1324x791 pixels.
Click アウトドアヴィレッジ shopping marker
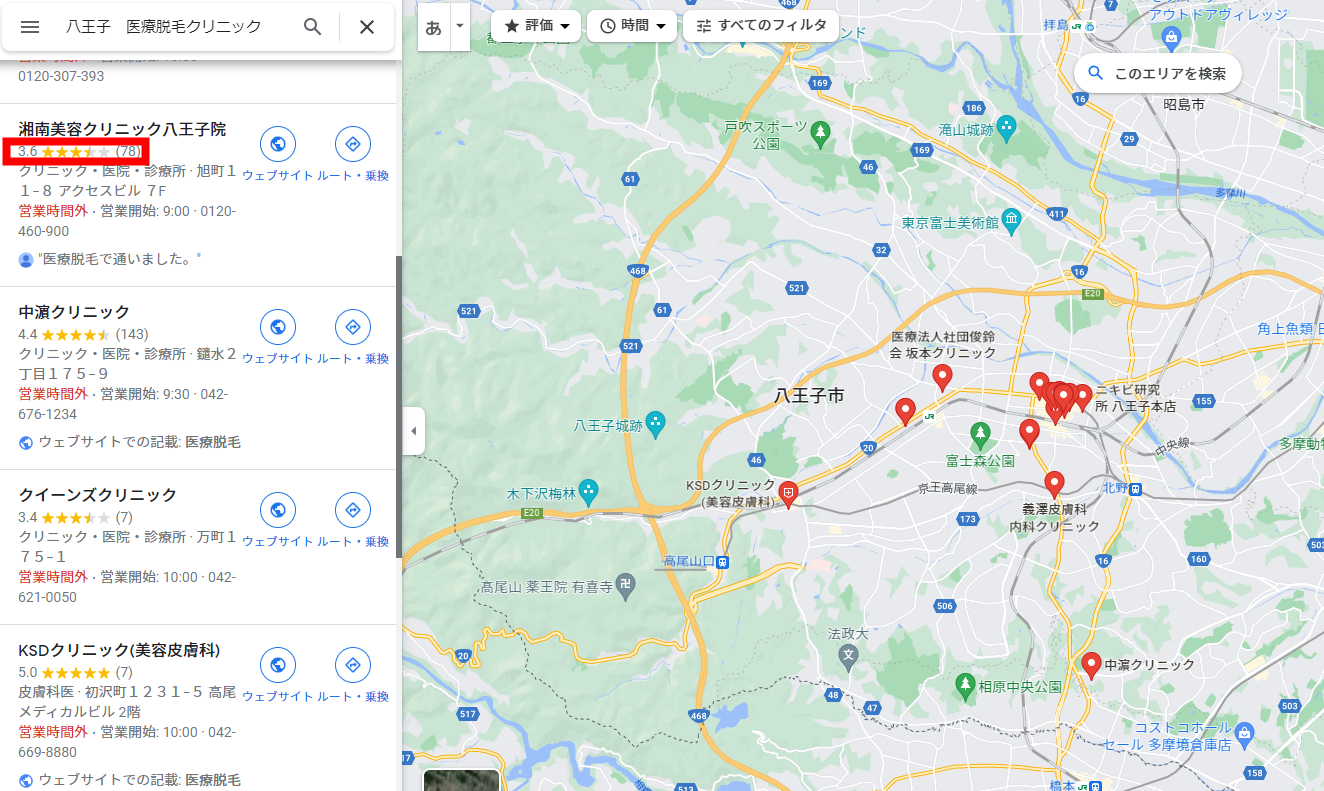click(1172, 37)
